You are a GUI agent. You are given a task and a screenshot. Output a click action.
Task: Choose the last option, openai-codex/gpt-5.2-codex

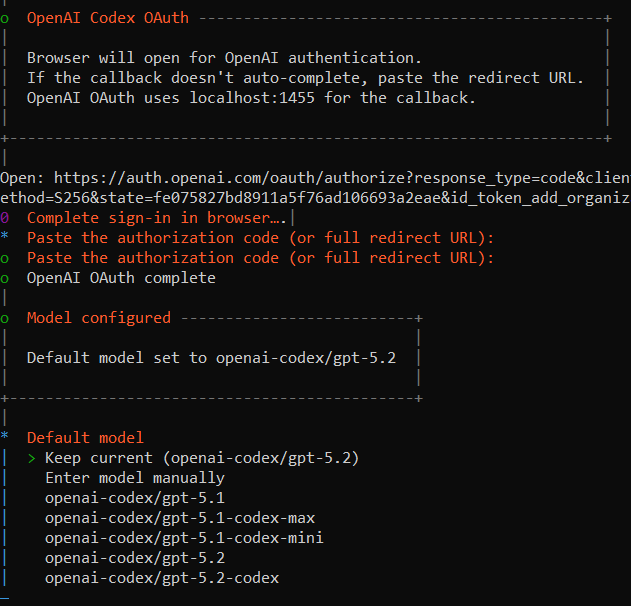pyautogui.click(x=162, y=578)
